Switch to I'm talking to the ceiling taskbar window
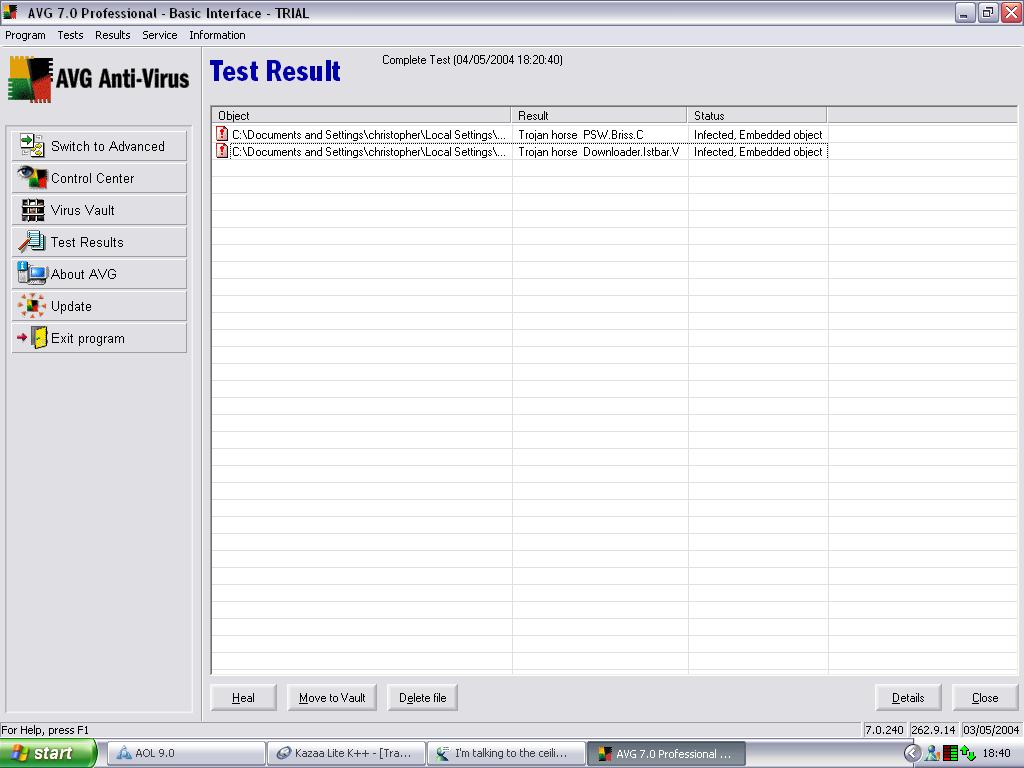The image size is (1024, 768). coord(506,754)
